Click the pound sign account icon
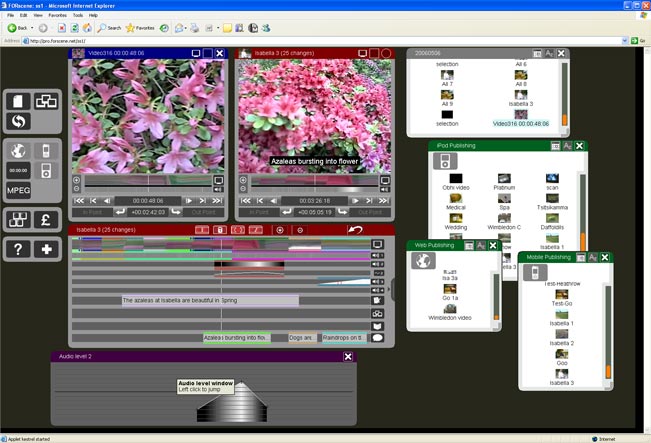 coord(46,220)
